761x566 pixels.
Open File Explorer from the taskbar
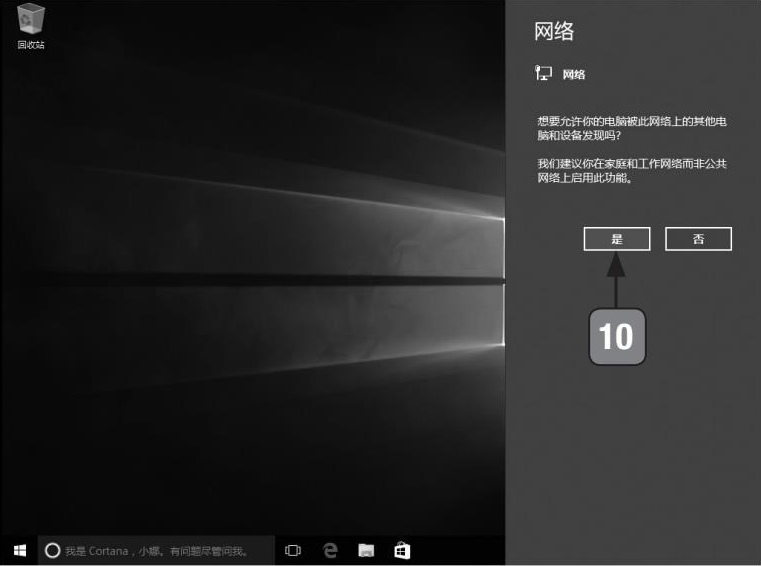(366, 550)
